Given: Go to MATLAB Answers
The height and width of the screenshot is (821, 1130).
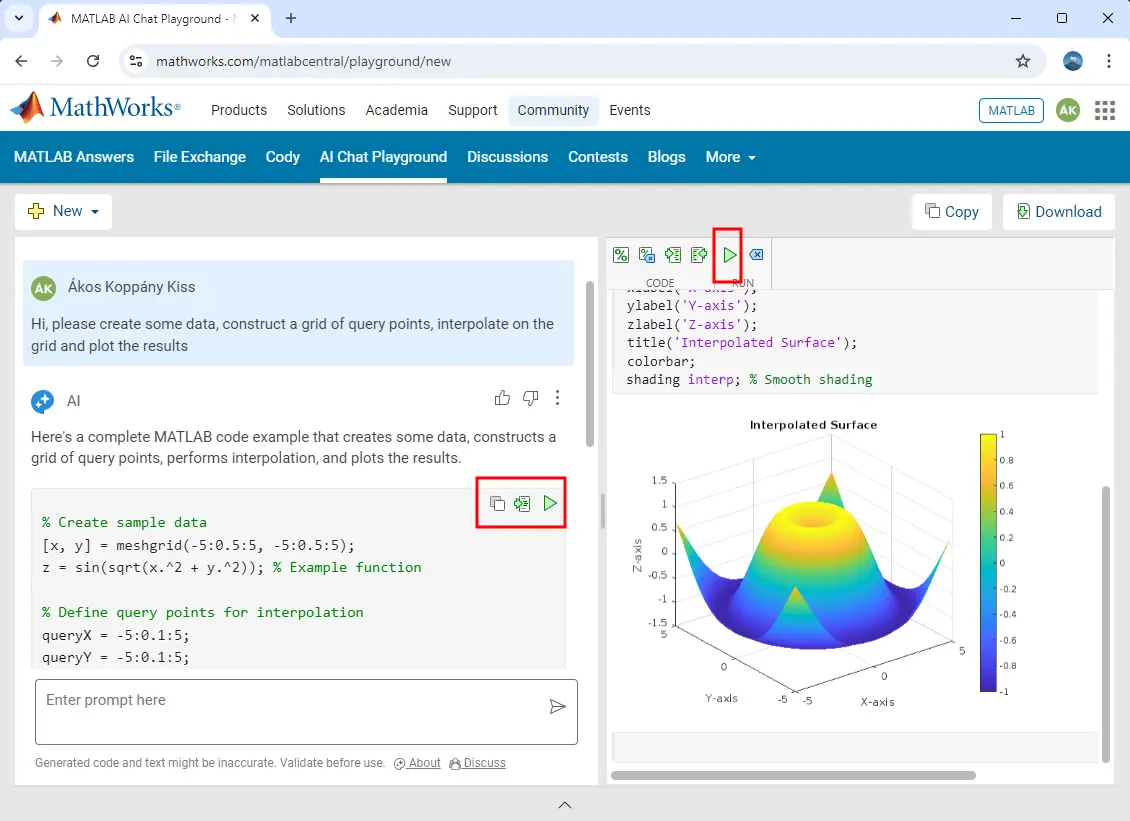Looking at the screenshot, I should (74, 157).
